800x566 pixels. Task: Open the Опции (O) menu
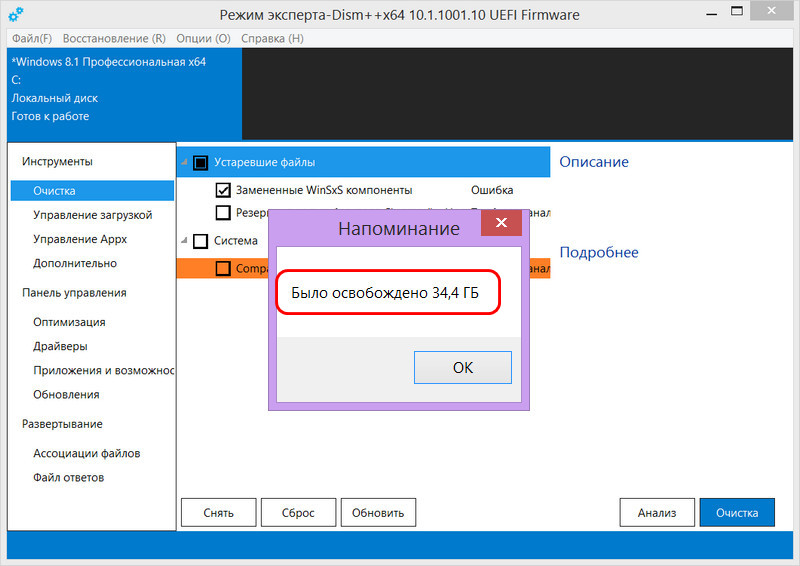pos(204,39)
